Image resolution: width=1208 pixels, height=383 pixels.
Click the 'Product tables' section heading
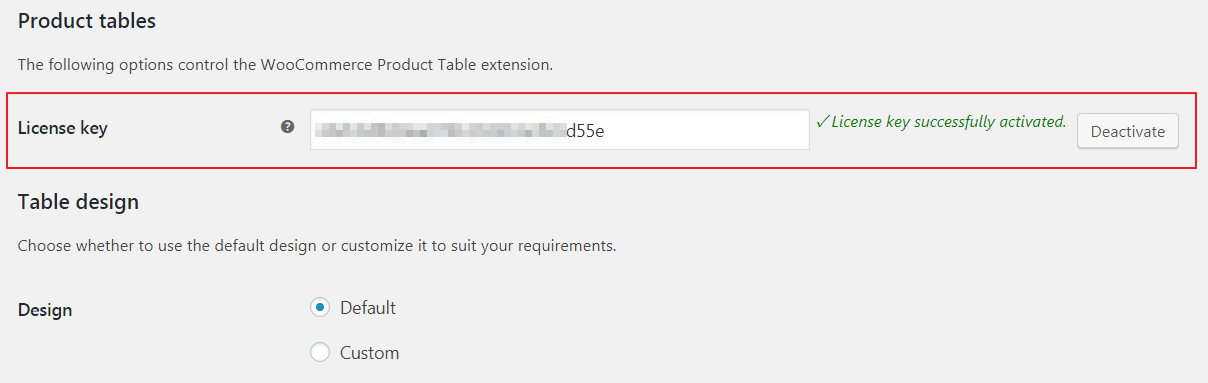87,20
